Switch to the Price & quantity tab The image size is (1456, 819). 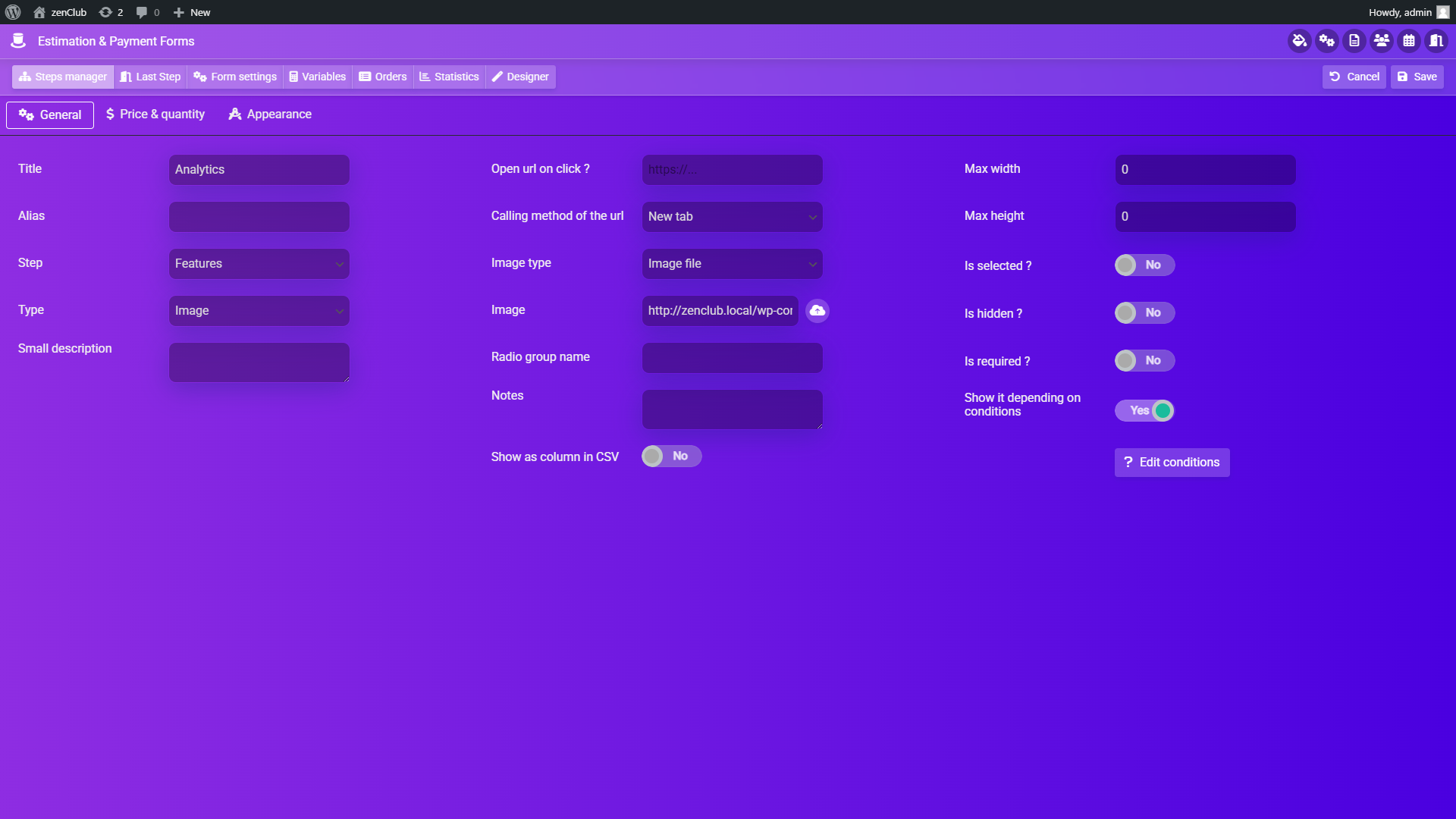click(x=155, y=115)
